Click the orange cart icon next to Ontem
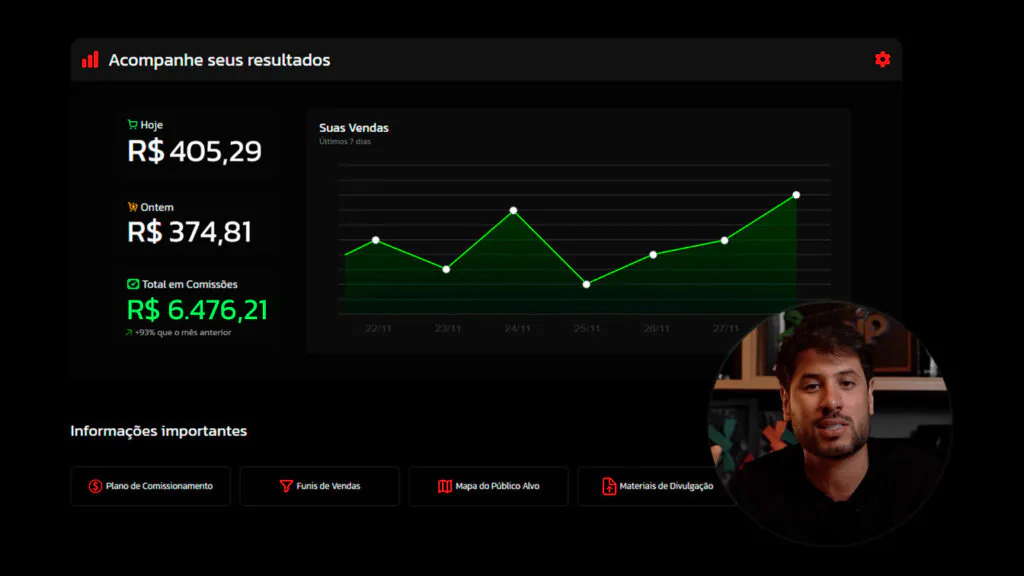The image size is (1024, 576). click(132, 207)
